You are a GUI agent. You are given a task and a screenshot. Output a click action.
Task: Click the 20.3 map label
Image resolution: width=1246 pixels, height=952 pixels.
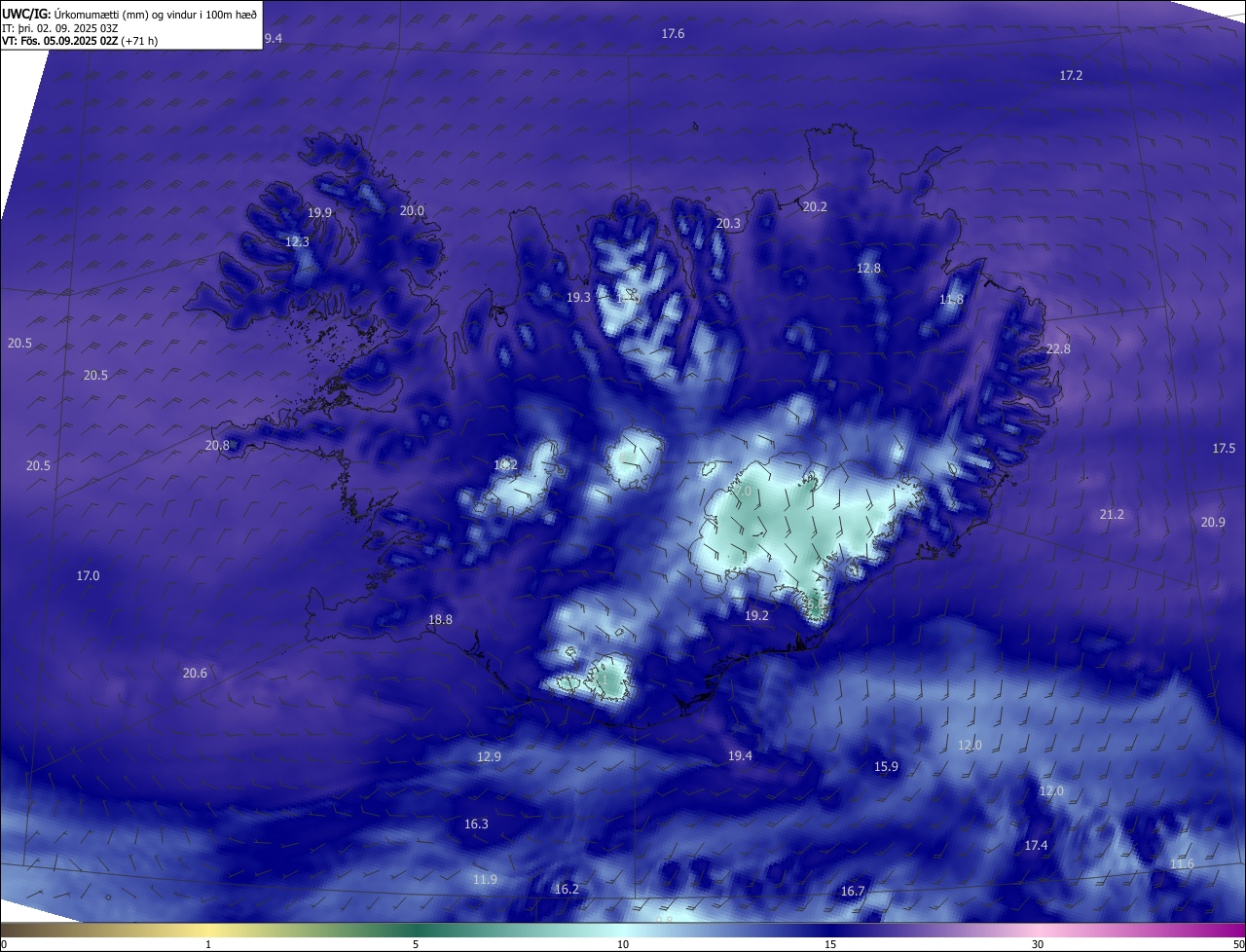click(x=728, y=224)
